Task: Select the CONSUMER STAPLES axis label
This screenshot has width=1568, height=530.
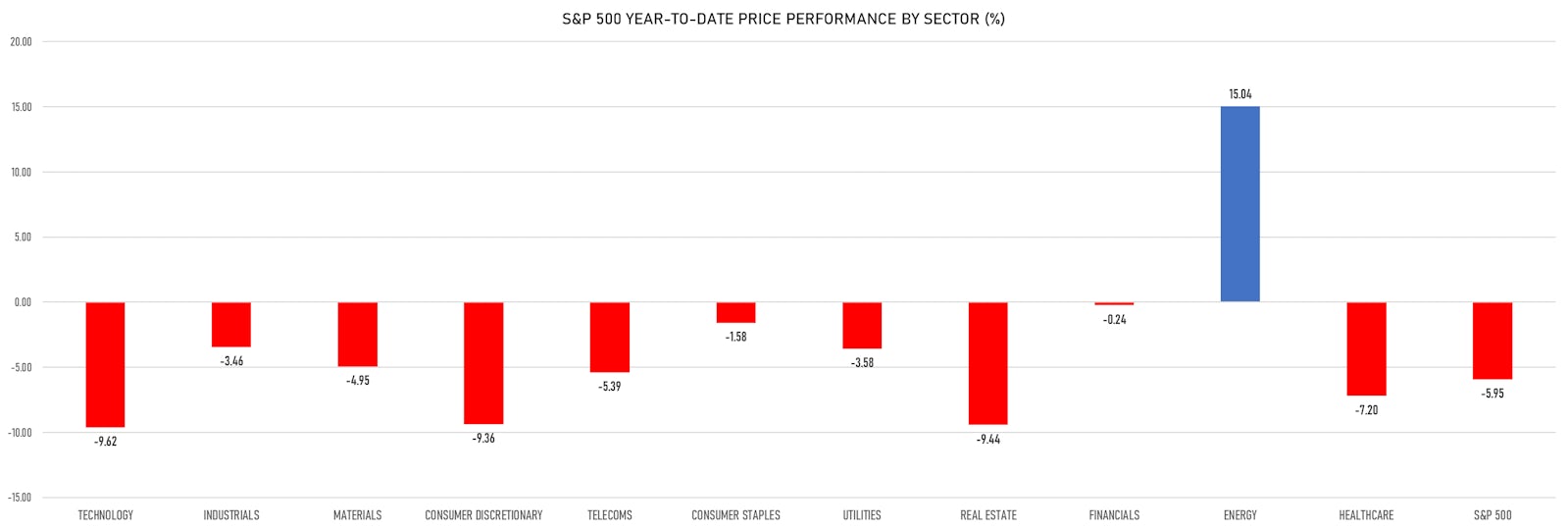Action: click(x=735, y=515)
